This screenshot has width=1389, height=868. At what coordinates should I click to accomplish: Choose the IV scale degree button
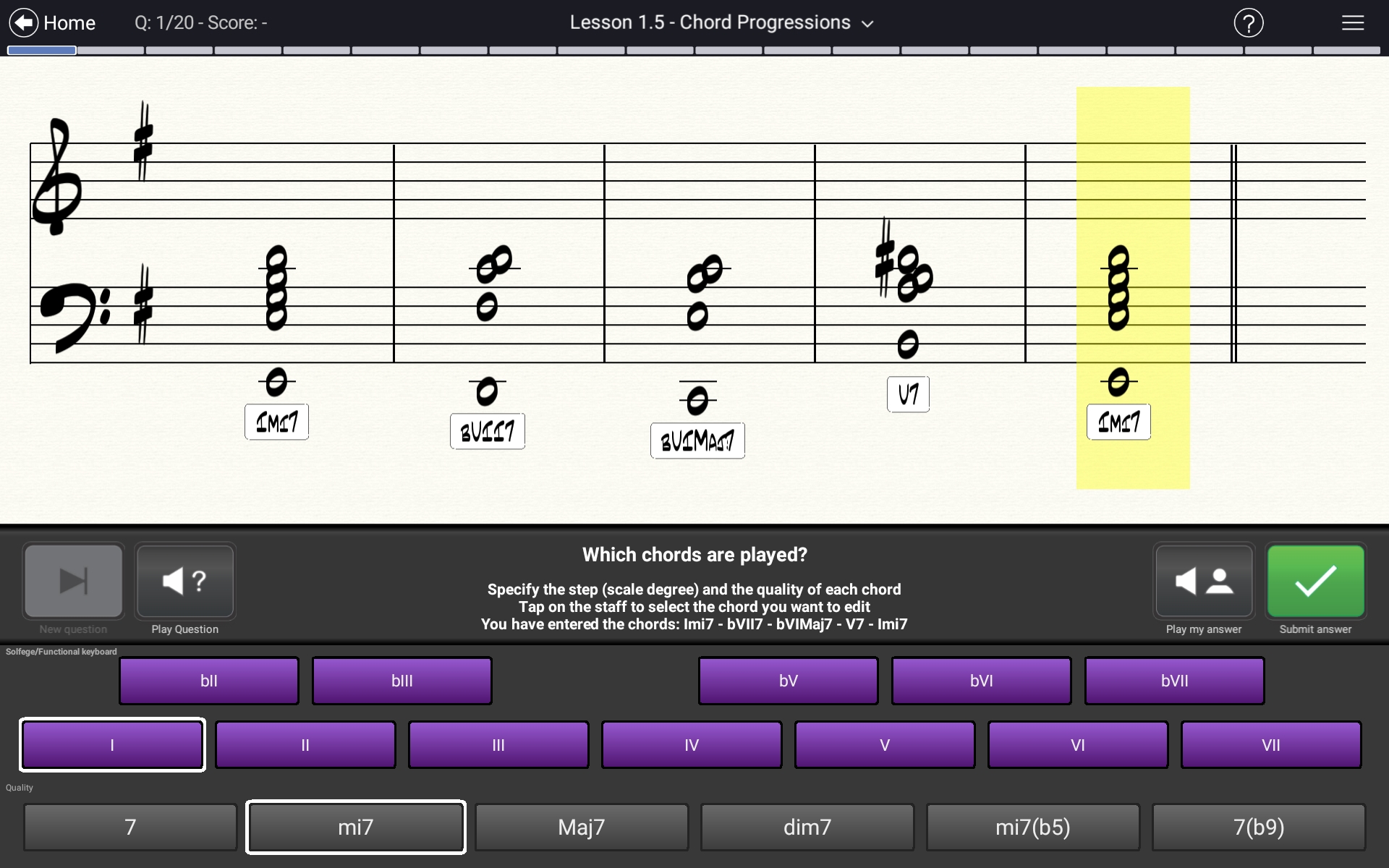tap(691, 745)
